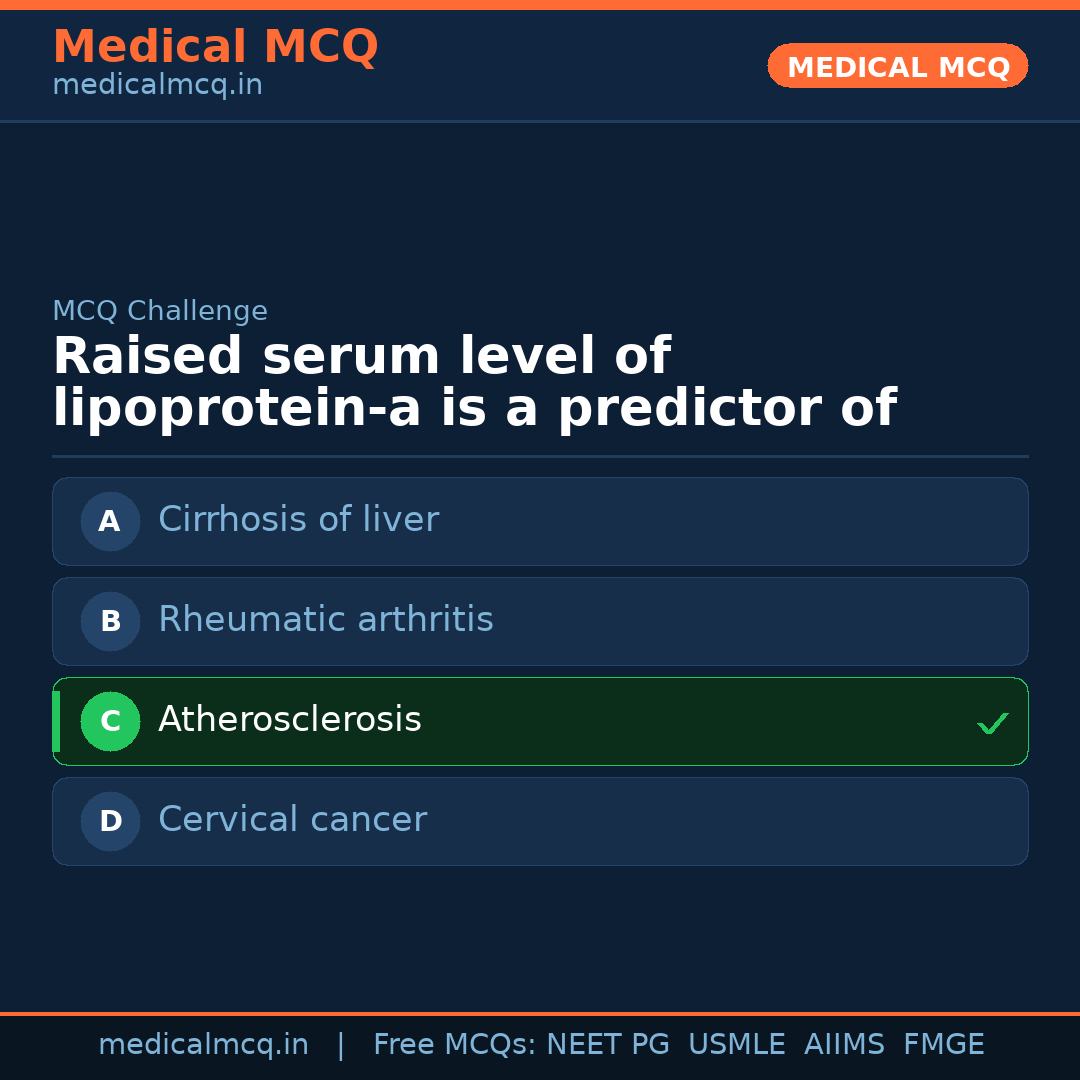The width and height of the screenshot is (1080, 1080).
Task: Select the Cervical cancer answer
Action: 292,820
